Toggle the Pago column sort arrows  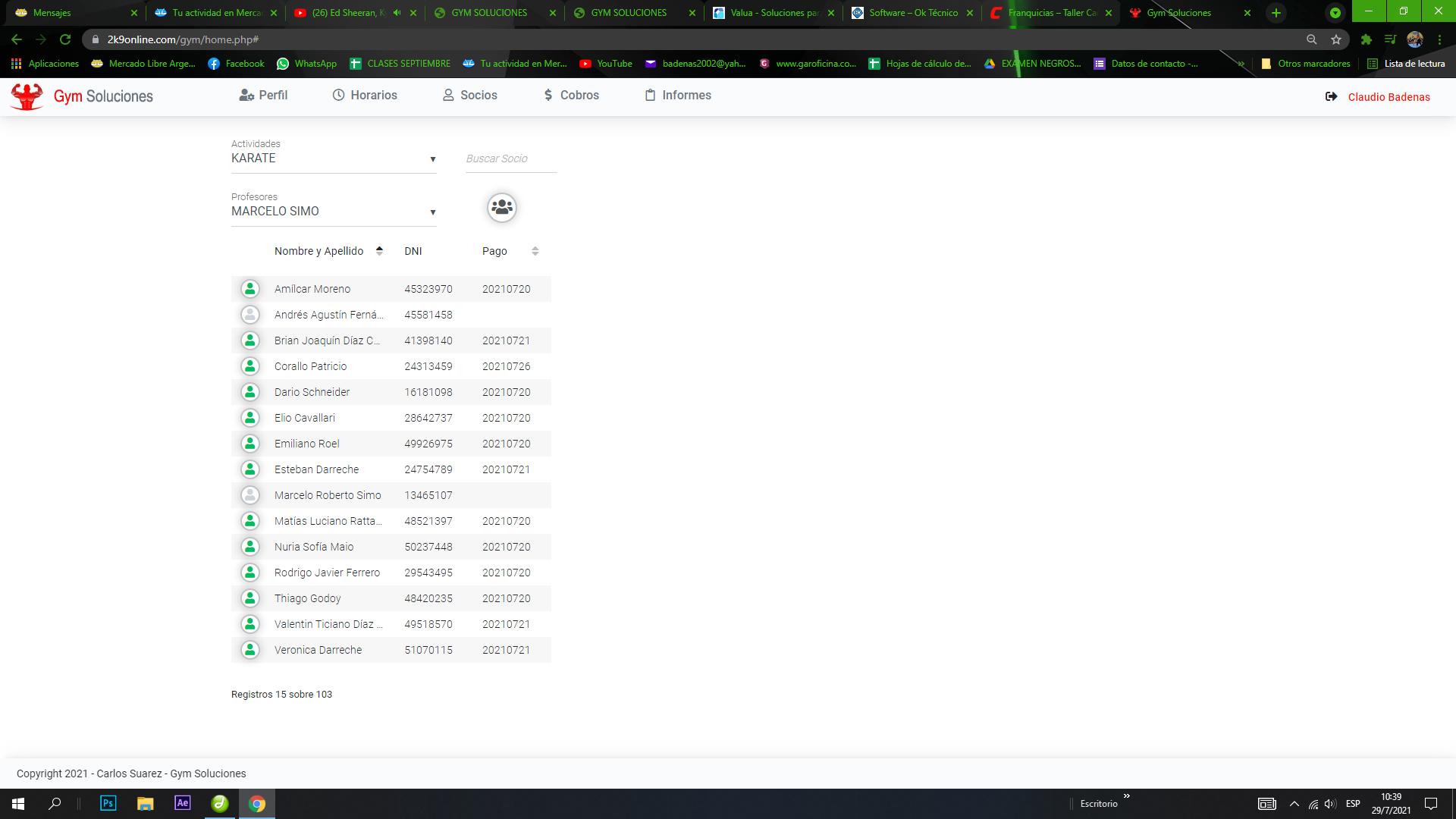pyautogui.click(x=535, y=251)
